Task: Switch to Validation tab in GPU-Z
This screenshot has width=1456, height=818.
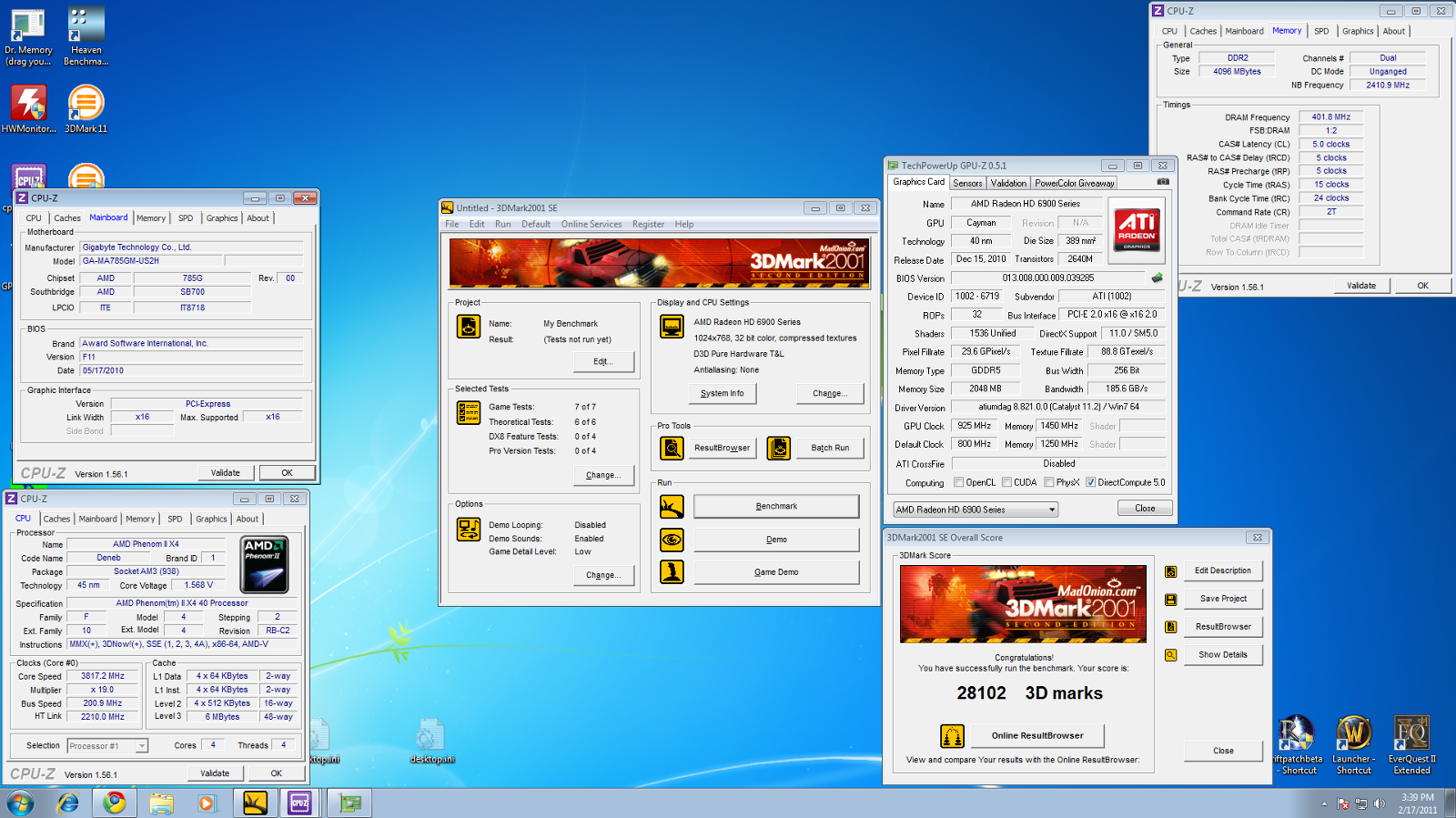Action: pos(1008,183)
